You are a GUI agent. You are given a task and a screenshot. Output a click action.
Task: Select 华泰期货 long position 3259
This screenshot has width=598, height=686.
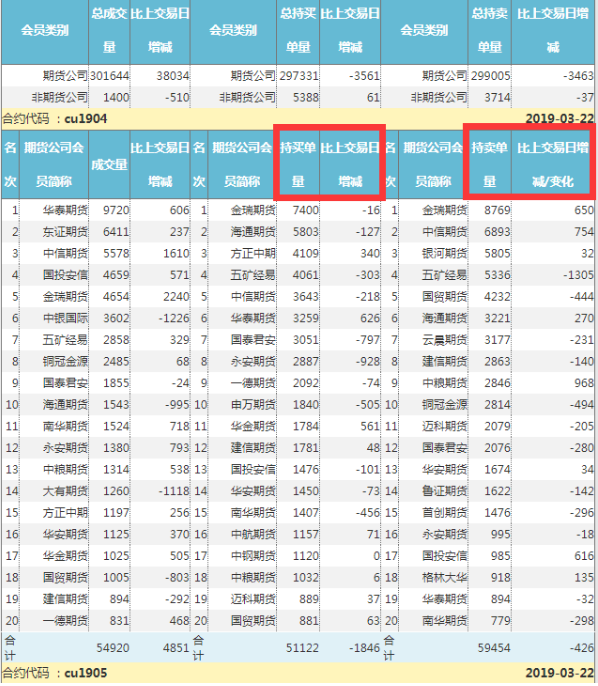306,318
